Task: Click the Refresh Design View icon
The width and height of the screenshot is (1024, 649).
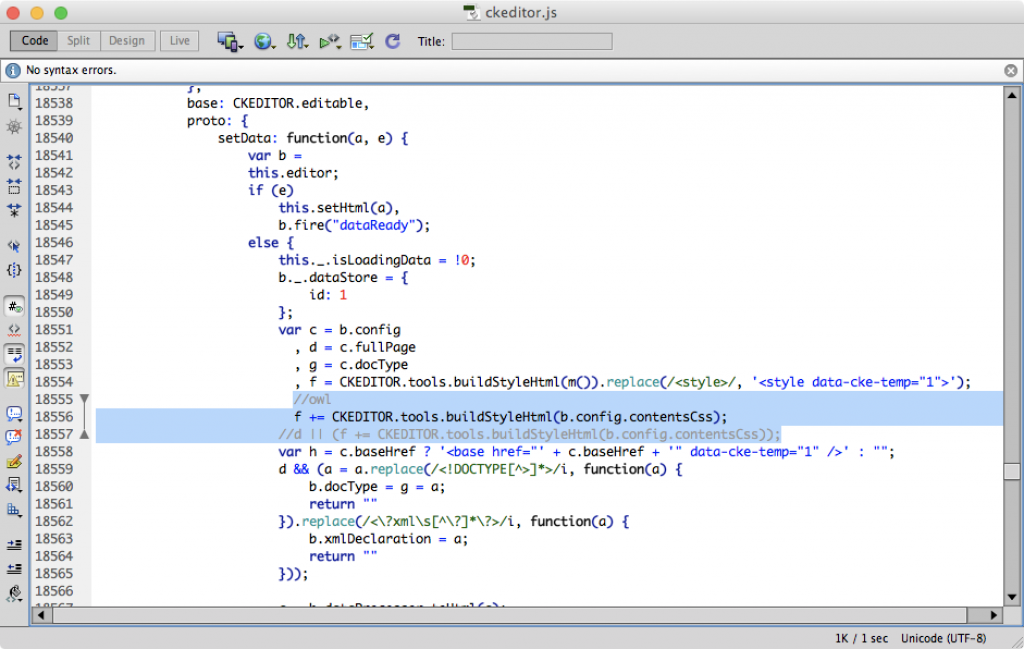Action: click(x=392, y=41)
